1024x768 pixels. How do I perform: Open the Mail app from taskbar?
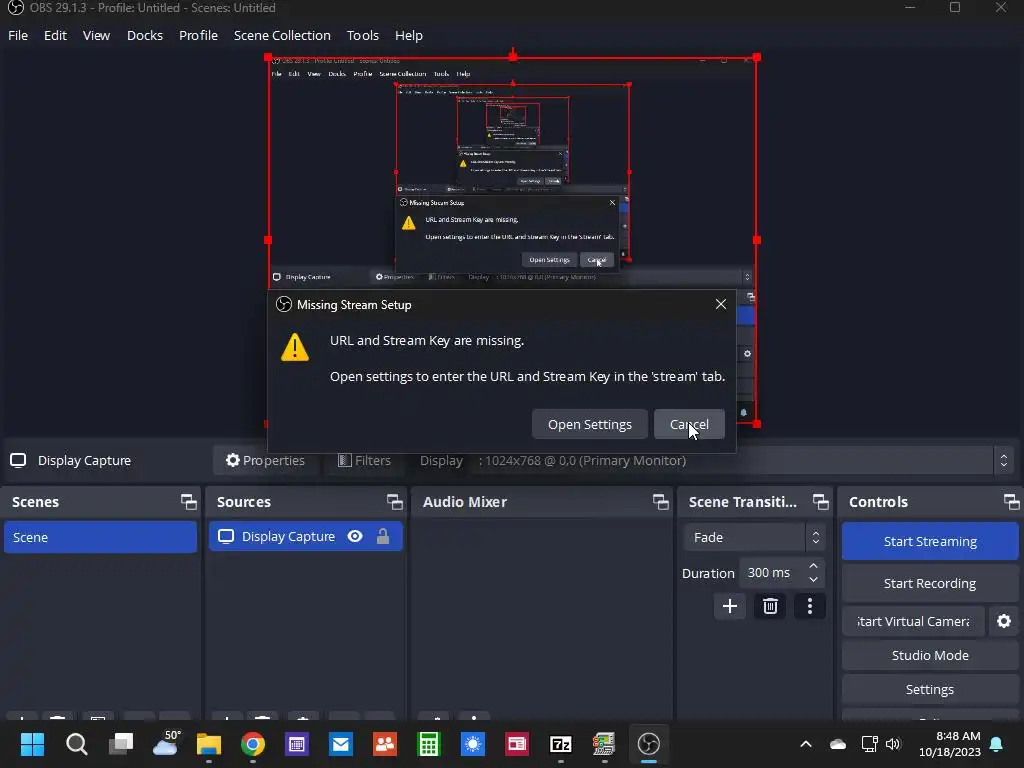[x=341, y=744]
